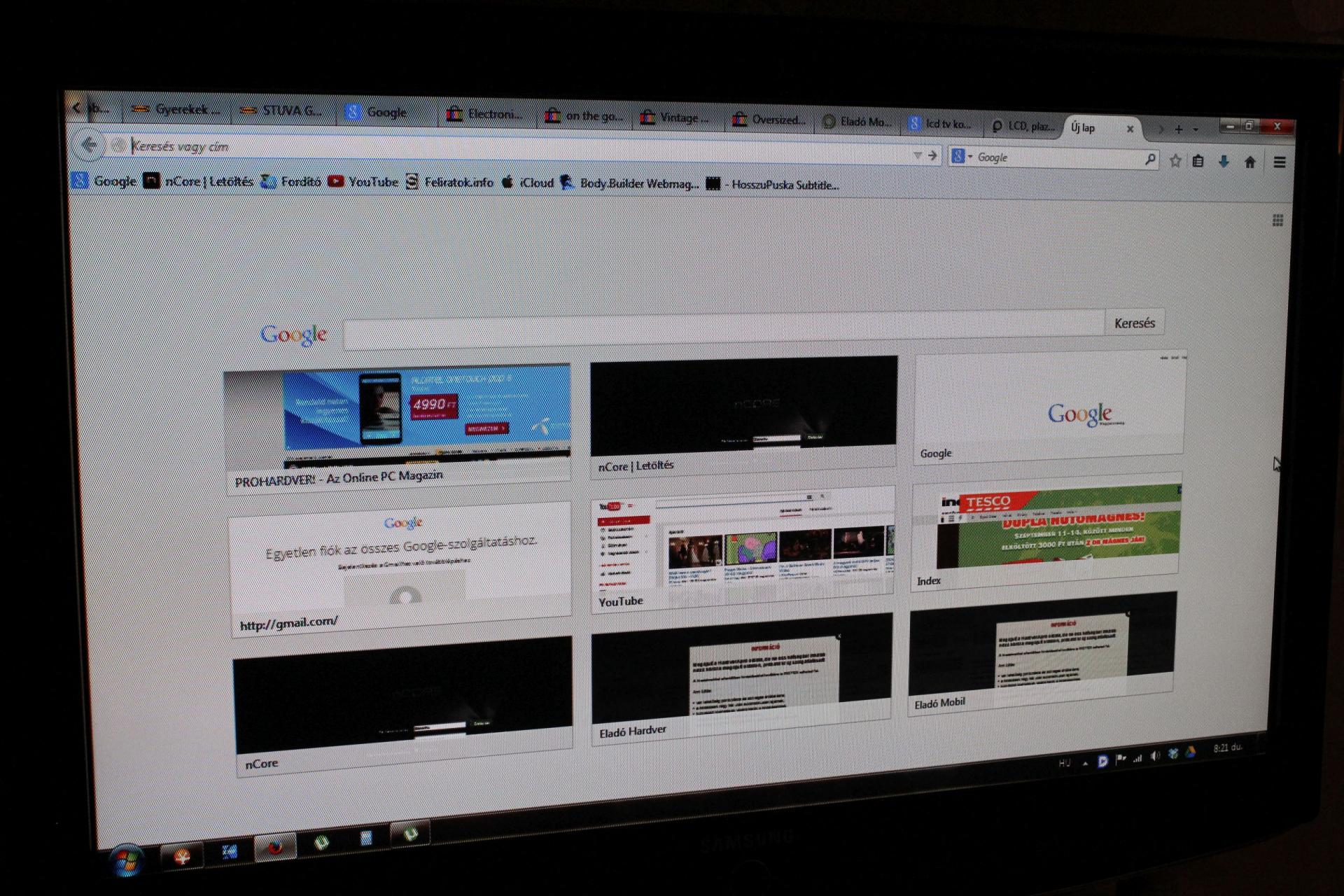Viewport: 1344px width, 896px height.
Task: Open the list all tabs dropdown
Action: click(x=1196, y=129)
